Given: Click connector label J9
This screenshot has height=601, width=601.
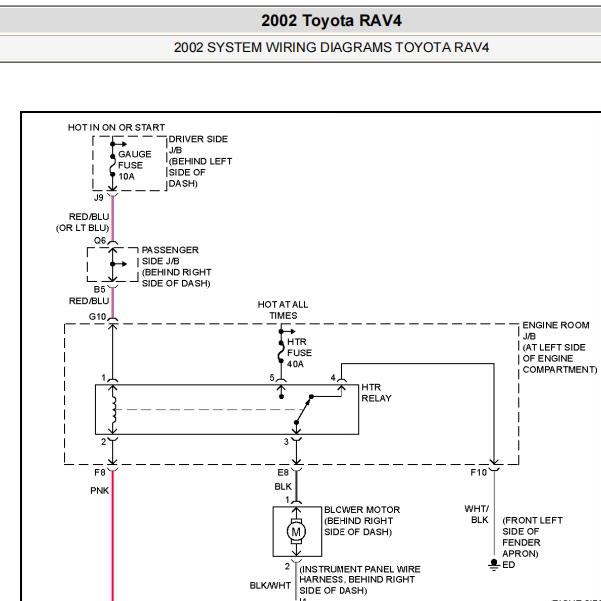Looking at the screenshot, I should [x=99, y=198].
